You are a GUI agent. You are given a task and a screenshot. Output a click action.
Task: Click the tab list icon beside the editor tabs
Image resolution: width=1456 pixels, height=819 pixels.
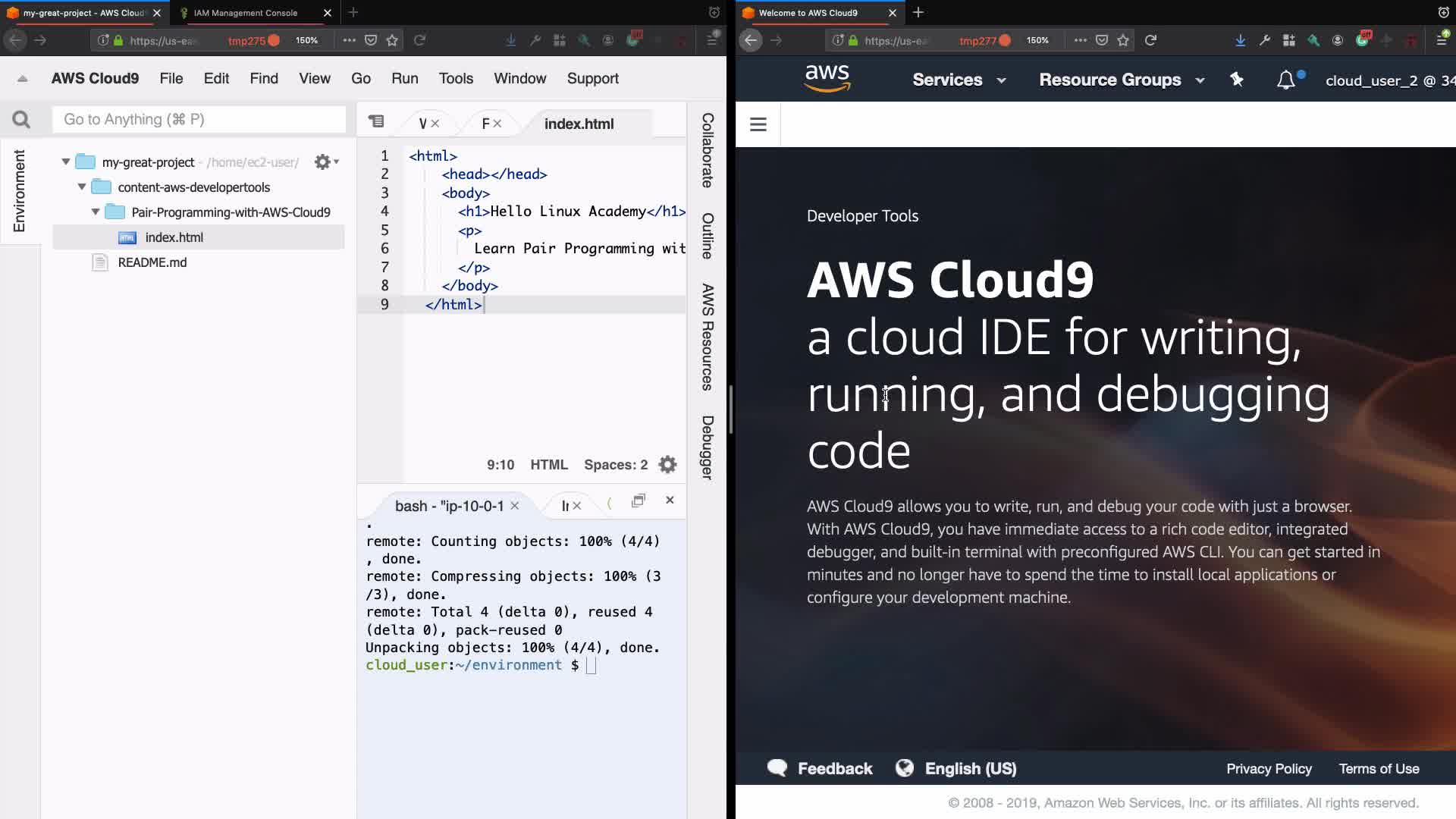[376, 121]
